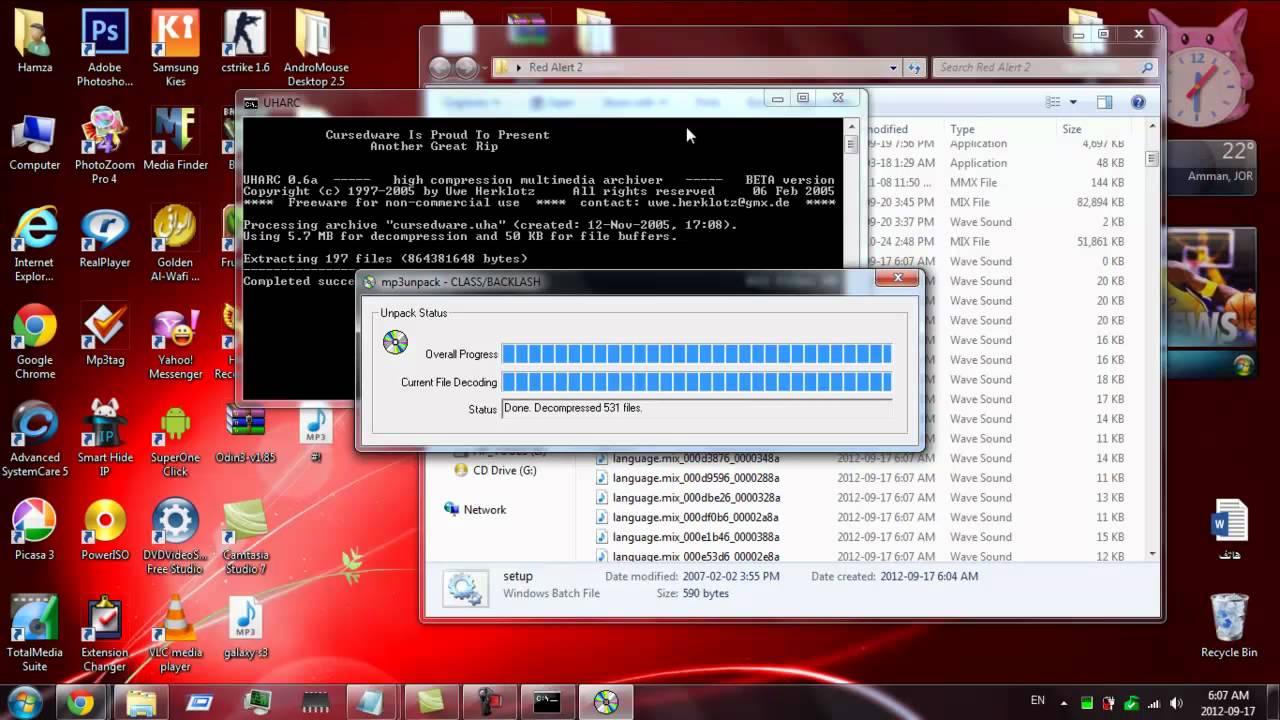Refresh the Red Alert 2 folder view
Viewport: 1280px width, 720px height.
(x=914, y=68)
